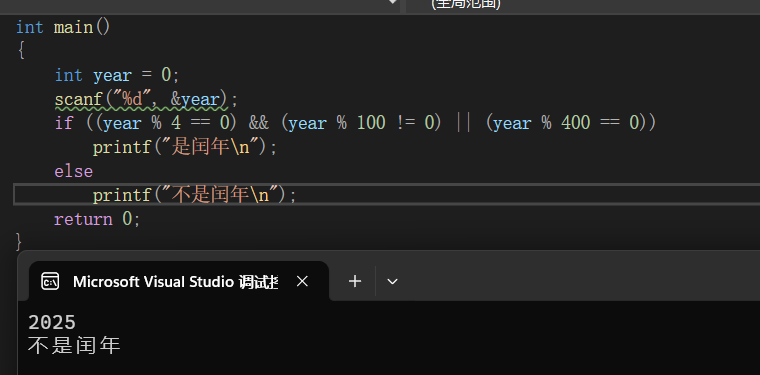Expand the terminal profile dropdown chevron
760x375 pixels.
[393, 281]
